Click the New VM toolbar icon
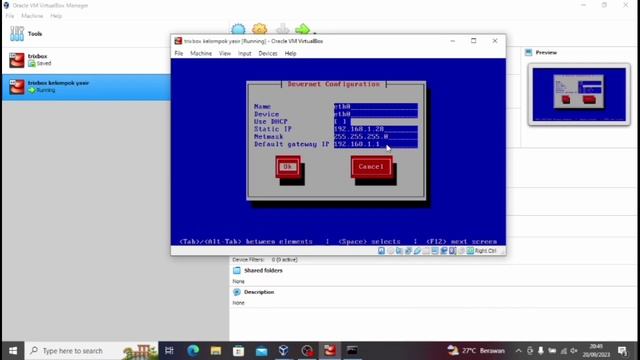640x360 pixels. [238, 29]
